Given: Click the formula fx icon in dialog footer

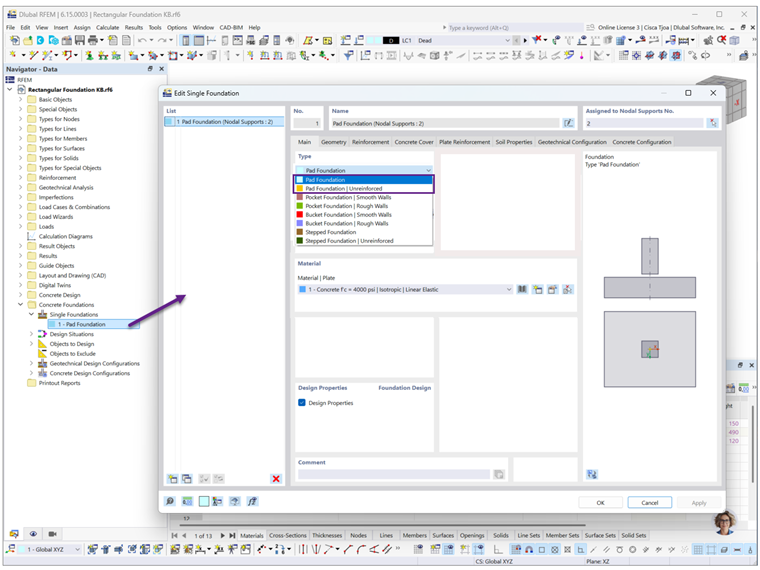Looking at the screenshot, I should (252, 501).
